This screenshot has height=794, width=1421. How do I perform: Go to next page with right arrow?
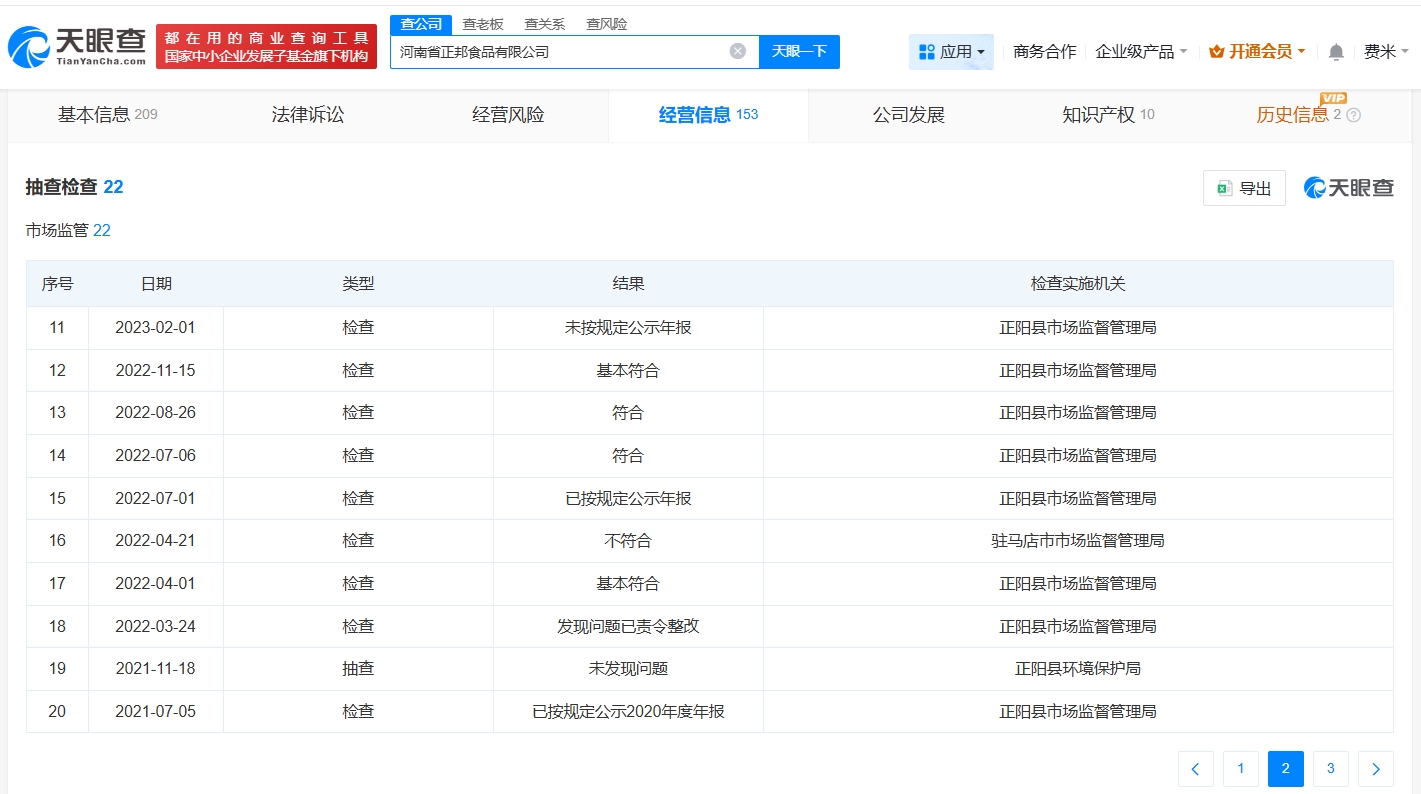1376,769
